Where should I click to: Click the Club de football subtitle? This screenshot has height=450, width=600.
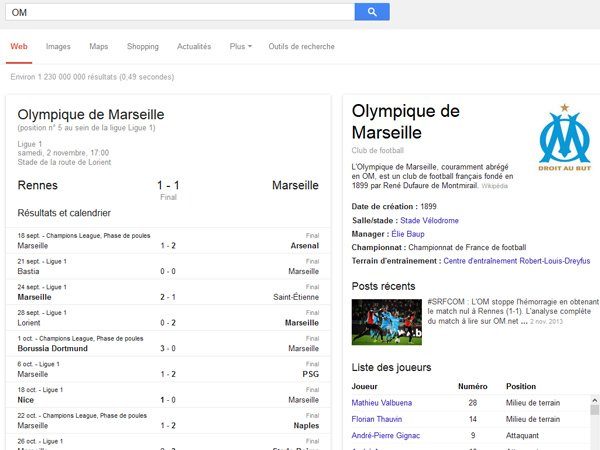pos(378,150)
